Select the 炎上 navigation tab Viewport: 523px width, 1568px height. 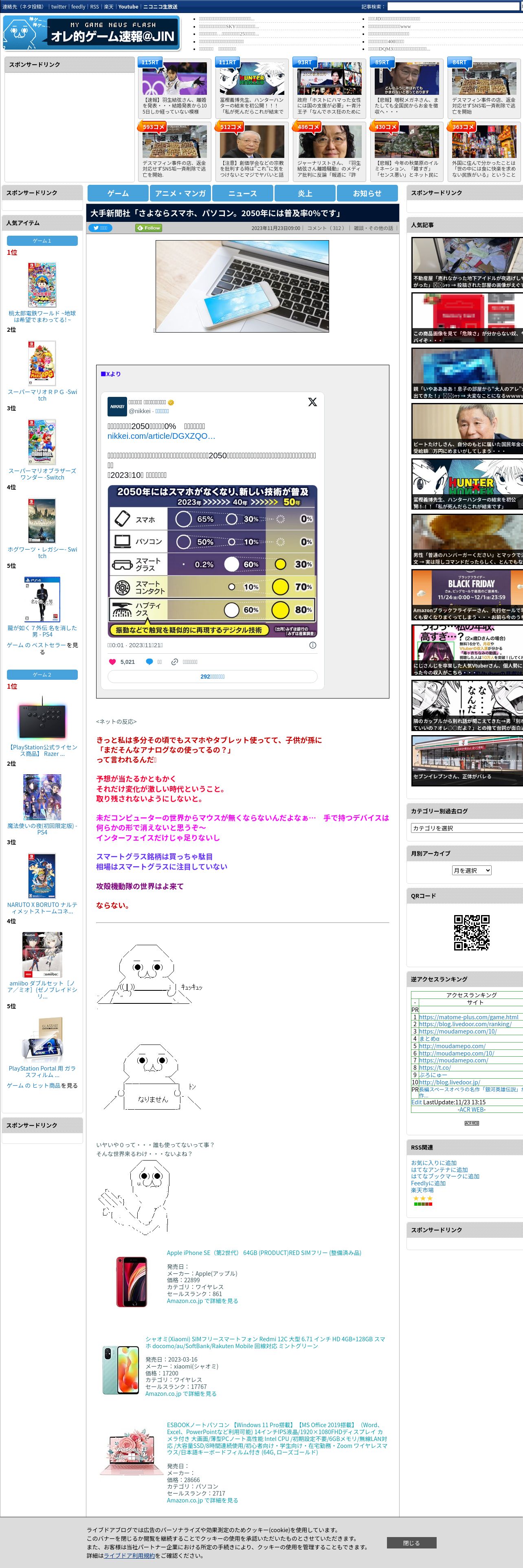[305, 193]
